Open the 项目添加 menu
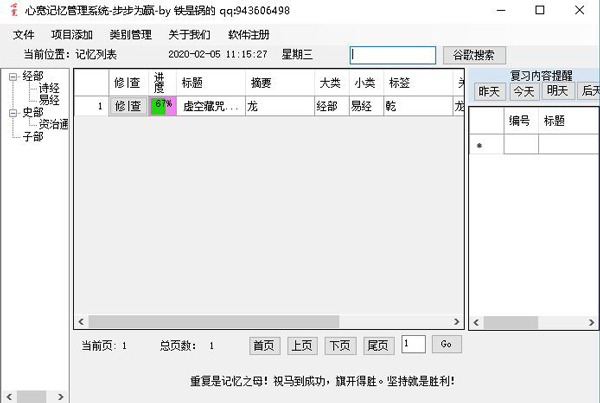 tap(71, 35)
